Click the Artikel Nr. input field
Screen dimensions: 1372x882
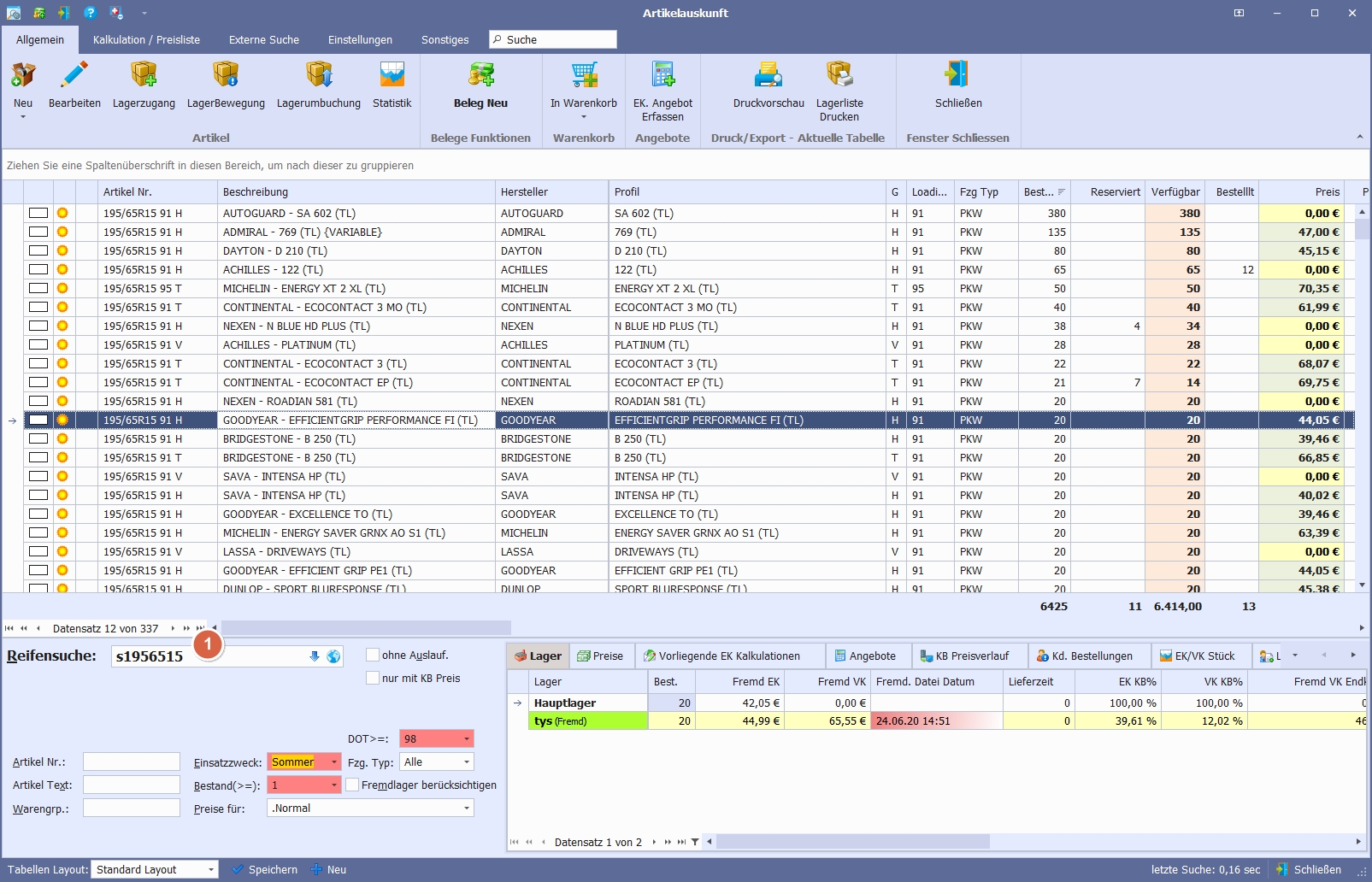pyautogui.click(x=131, y=761)
